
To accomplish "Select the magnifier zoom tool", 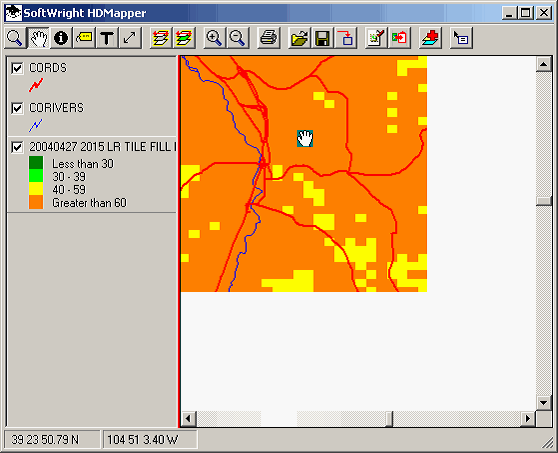I will (15, 38).
